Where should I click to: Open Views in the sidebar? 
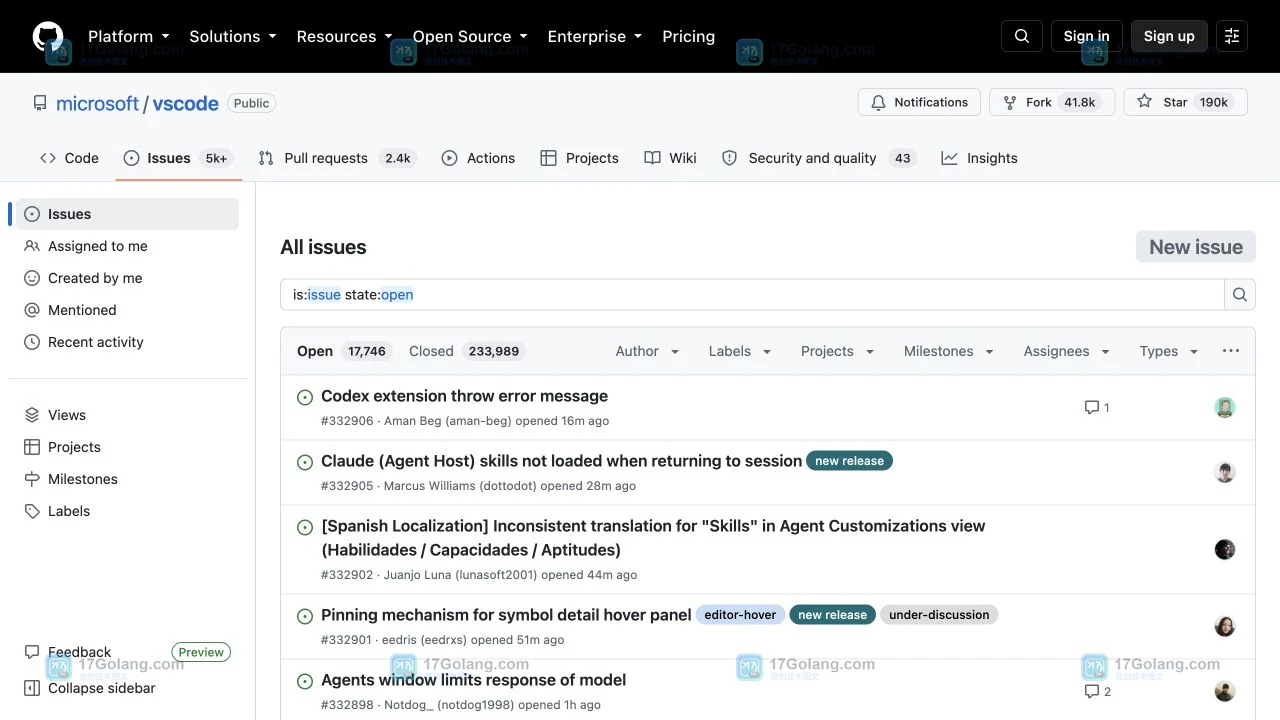tap(127, 415)
